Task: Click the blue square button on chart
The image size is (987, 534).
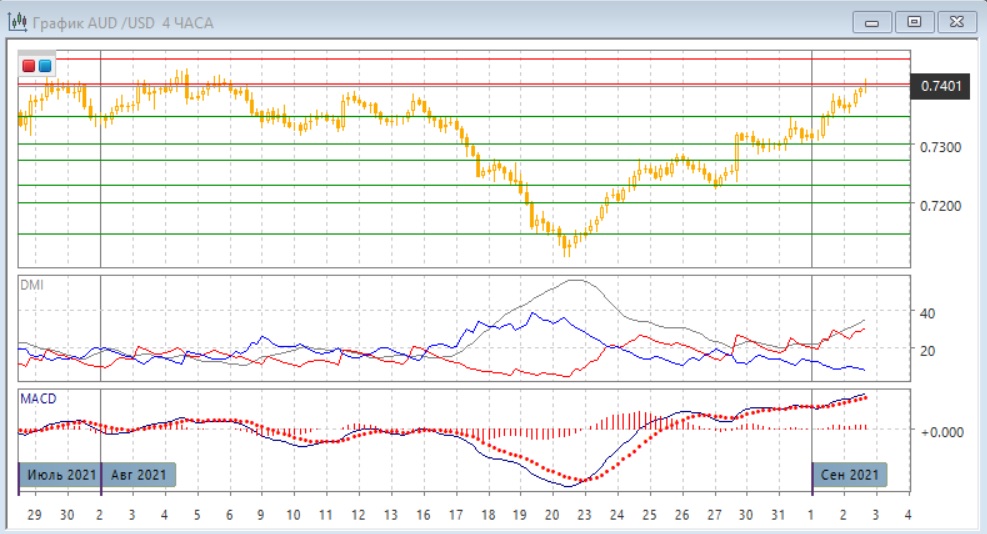Action: pyautogui.click(x=45, y=66)
